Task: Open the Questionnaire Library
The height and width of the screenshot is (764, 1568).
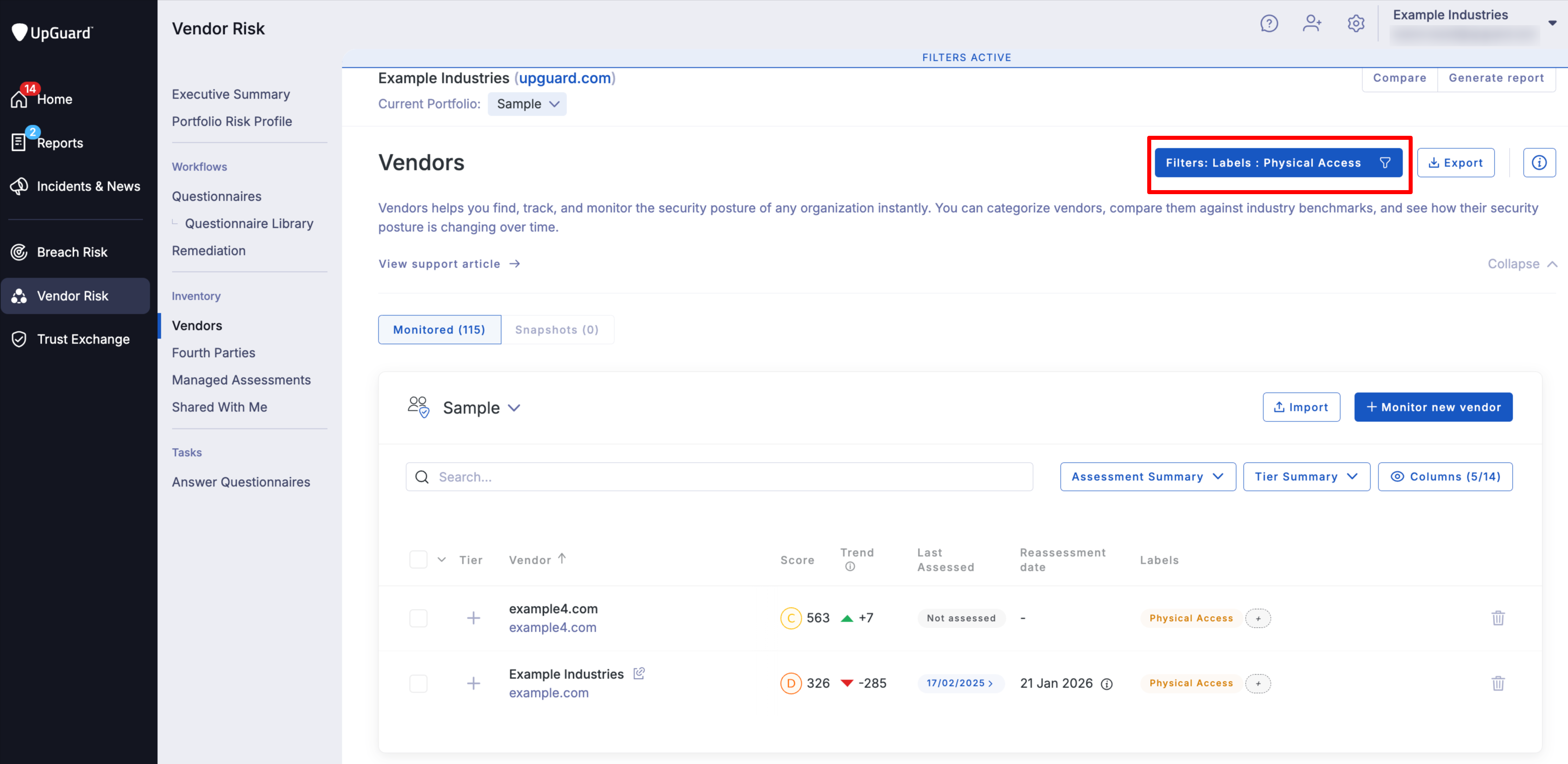Action: tap(249, 223)
